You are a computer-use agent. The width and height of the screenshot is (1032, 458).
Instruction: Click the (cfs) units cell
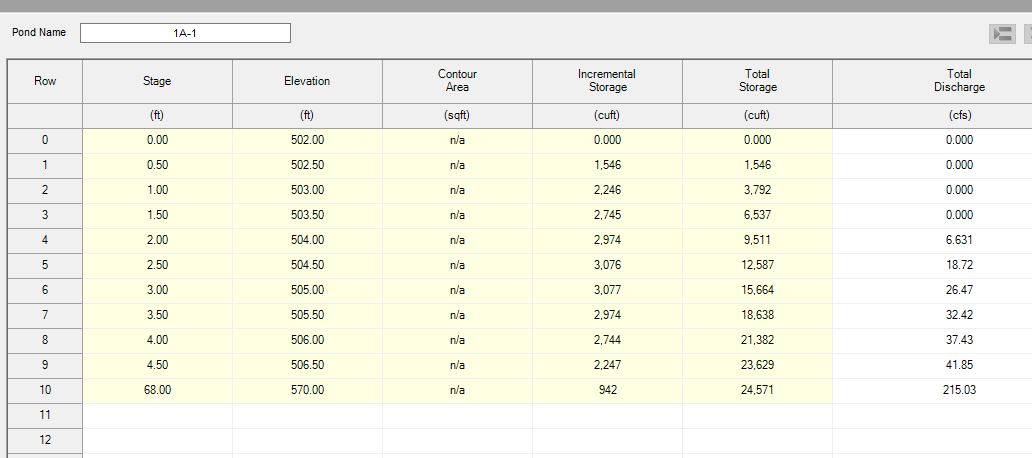(x=933, y=115)
